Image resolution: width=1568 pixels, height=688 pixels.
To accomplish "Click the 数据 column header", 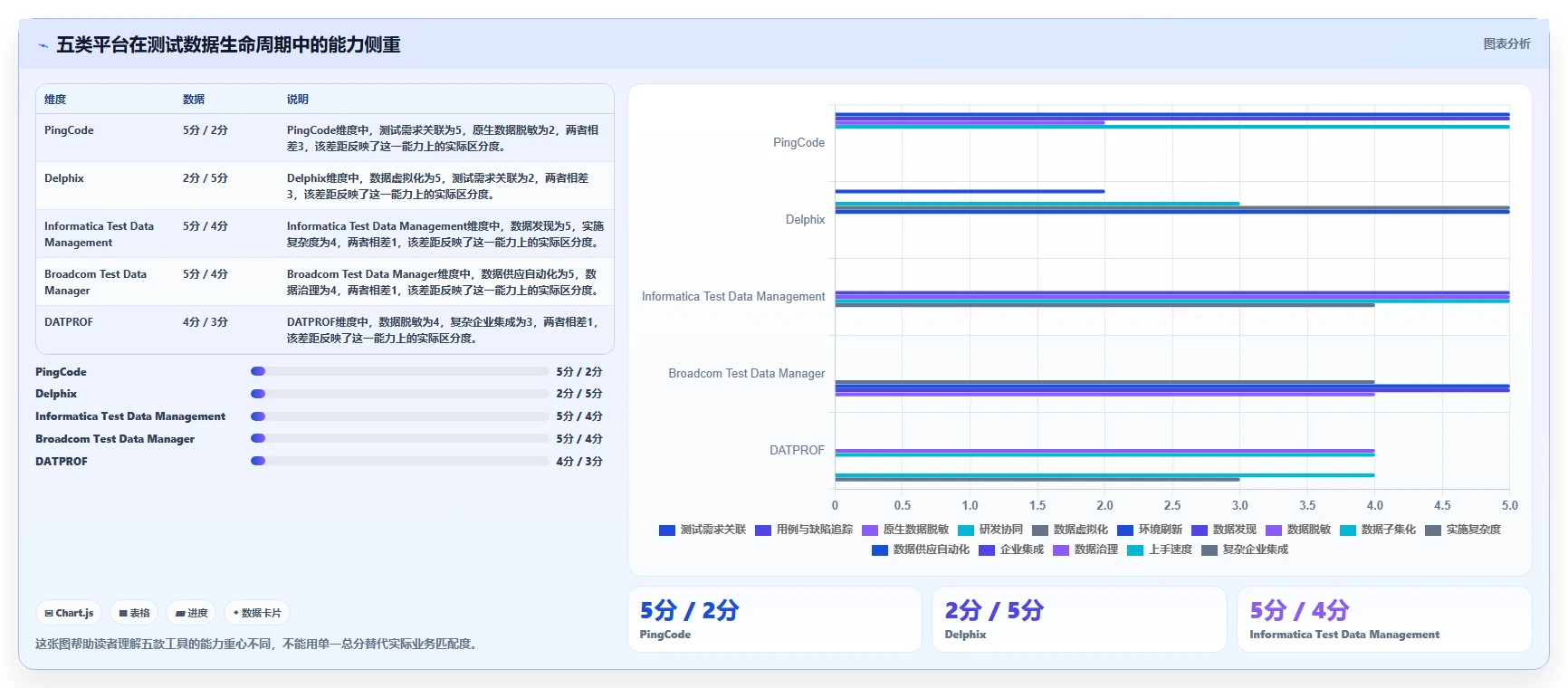I will click(x=194, y=100).
